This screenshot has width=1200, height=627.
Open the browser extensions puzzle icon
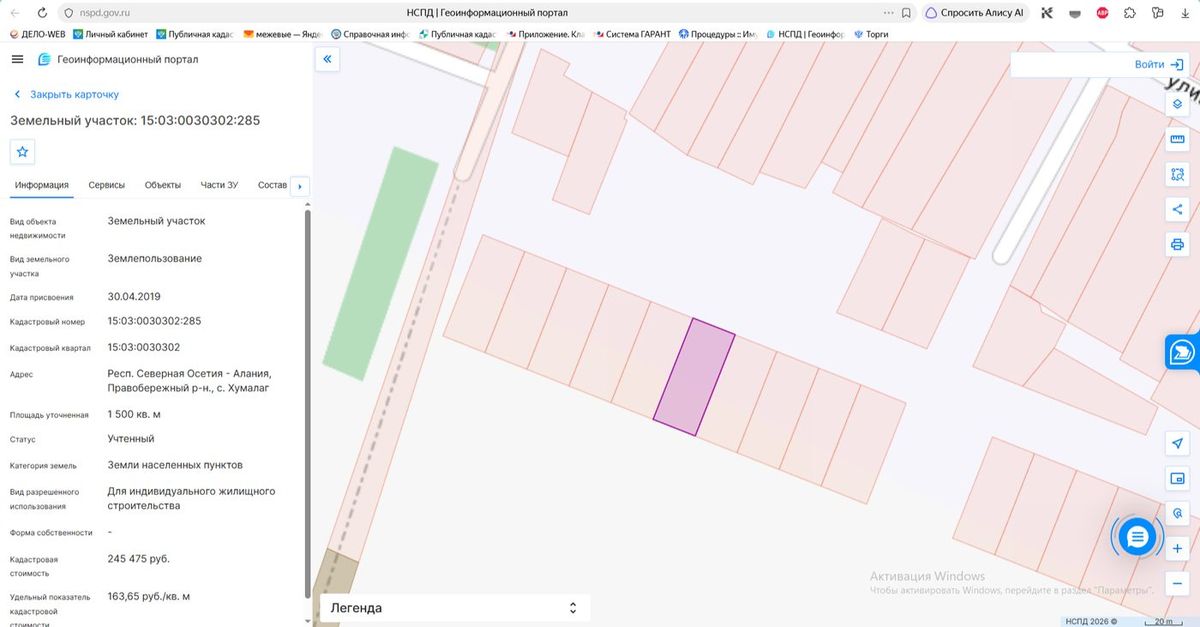click(1130, 13)
